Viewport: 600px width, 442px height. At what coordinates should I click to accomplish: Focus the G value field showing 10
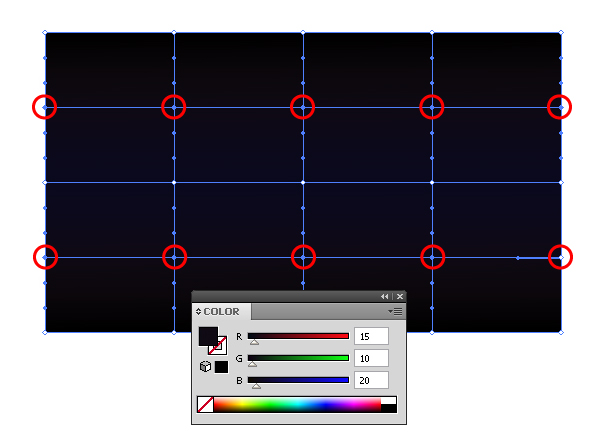(x=371, y=358)
